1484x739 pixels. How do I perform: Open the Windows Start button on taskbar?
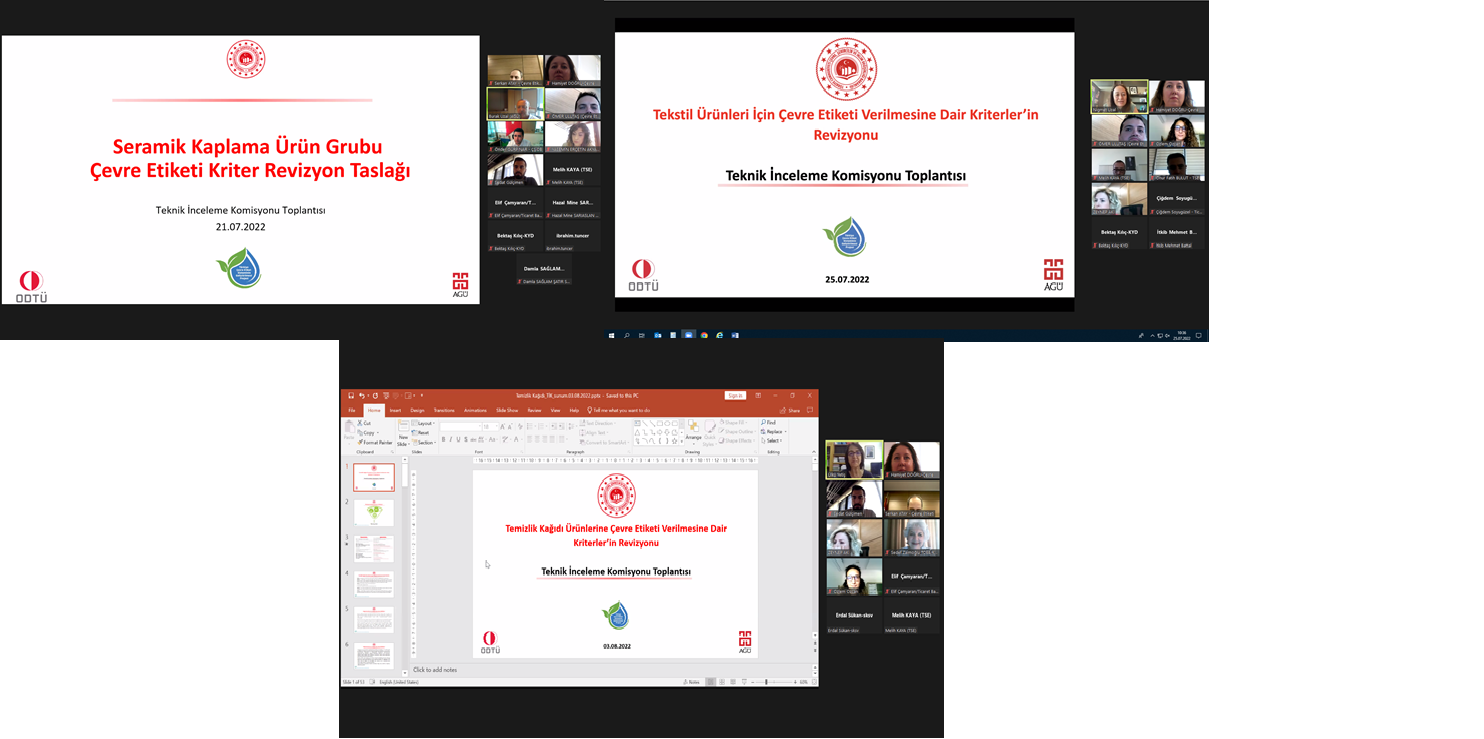612,335
